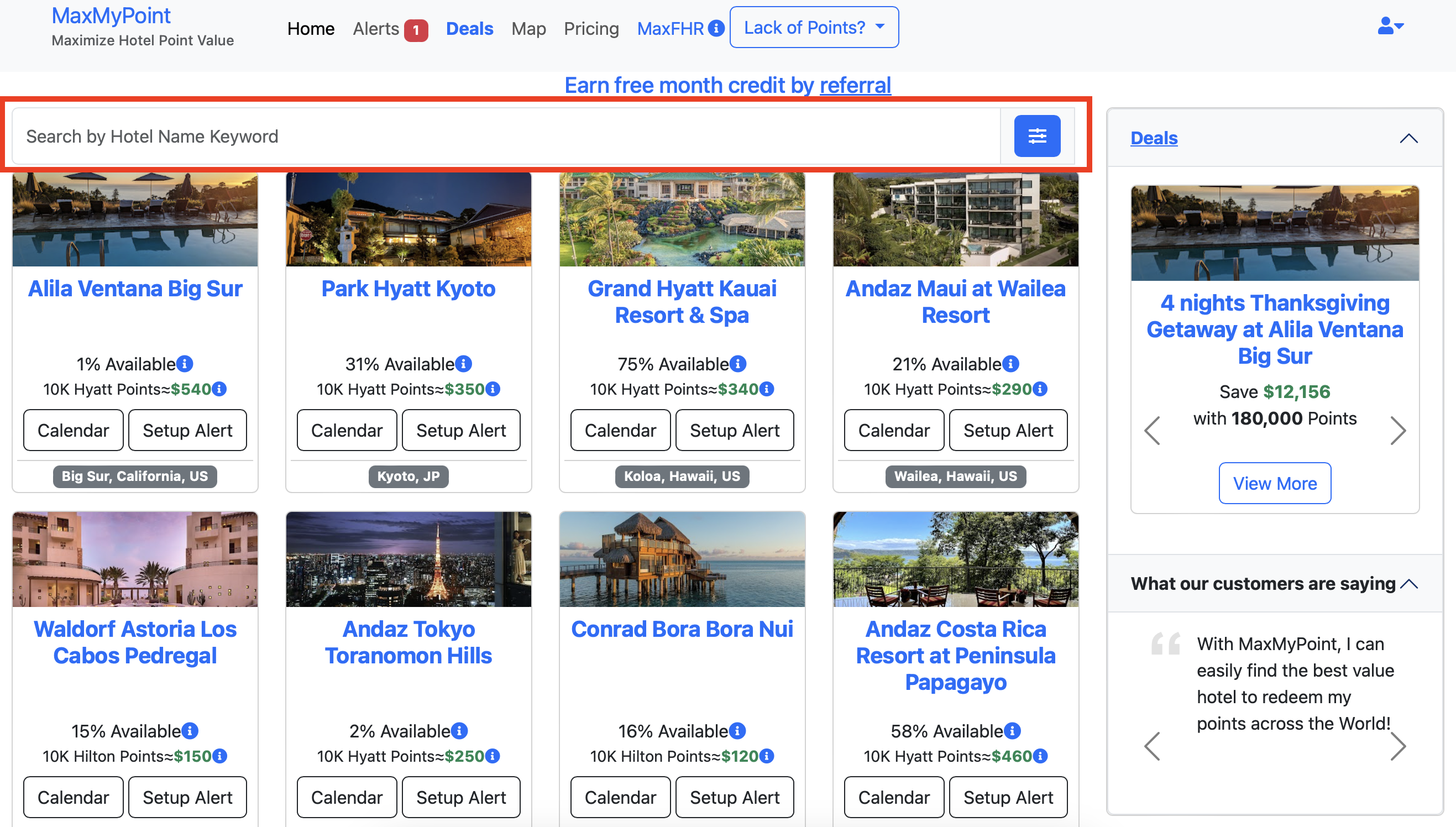The height and width of the screenshot is (827, 1456).
Task: Open the Alila Ventana Big Sur card photo
Action: 135,219
